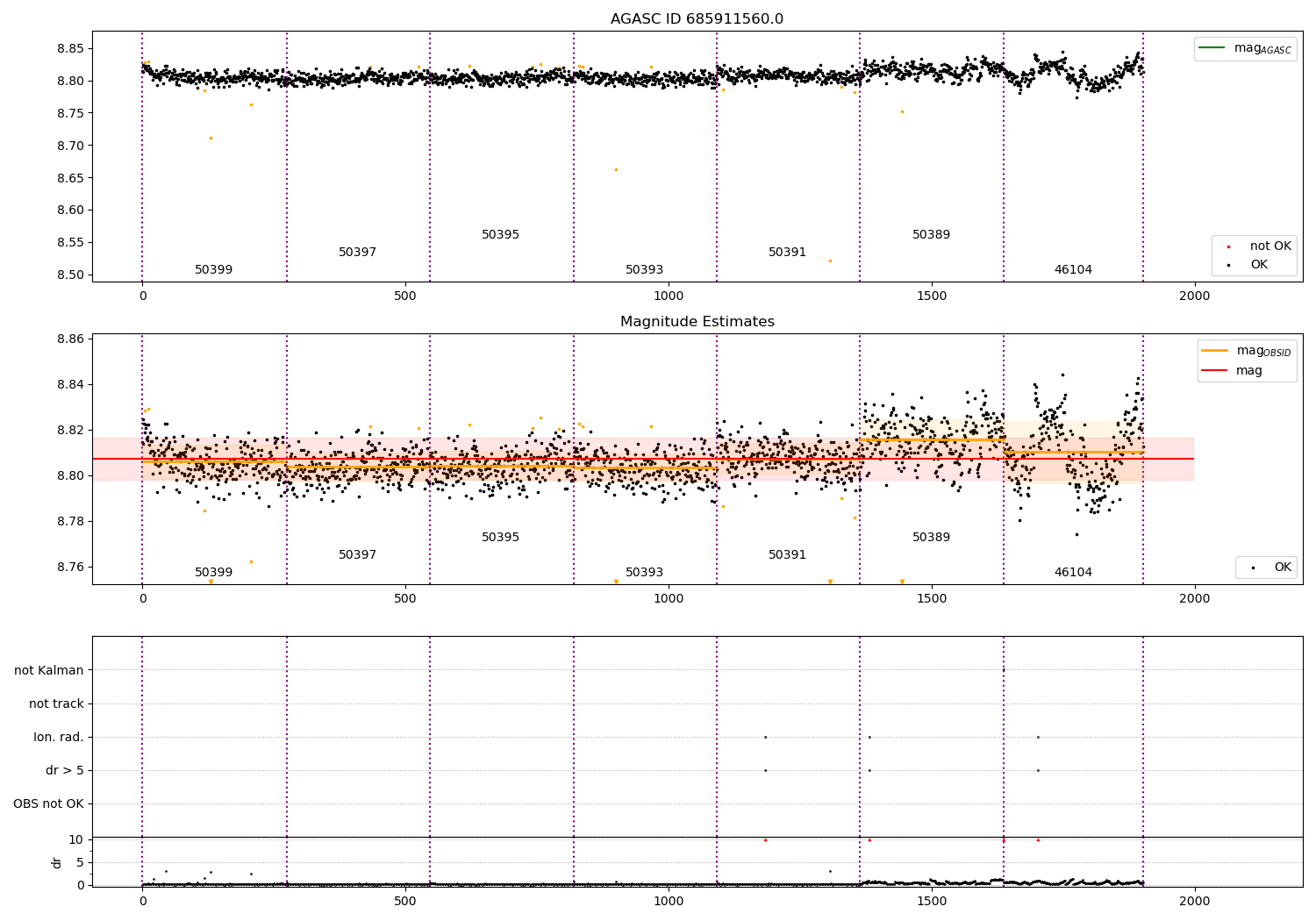Click the orange outlier point at 8.52 magnitude

pyautogui.click(x=830, y=261)
